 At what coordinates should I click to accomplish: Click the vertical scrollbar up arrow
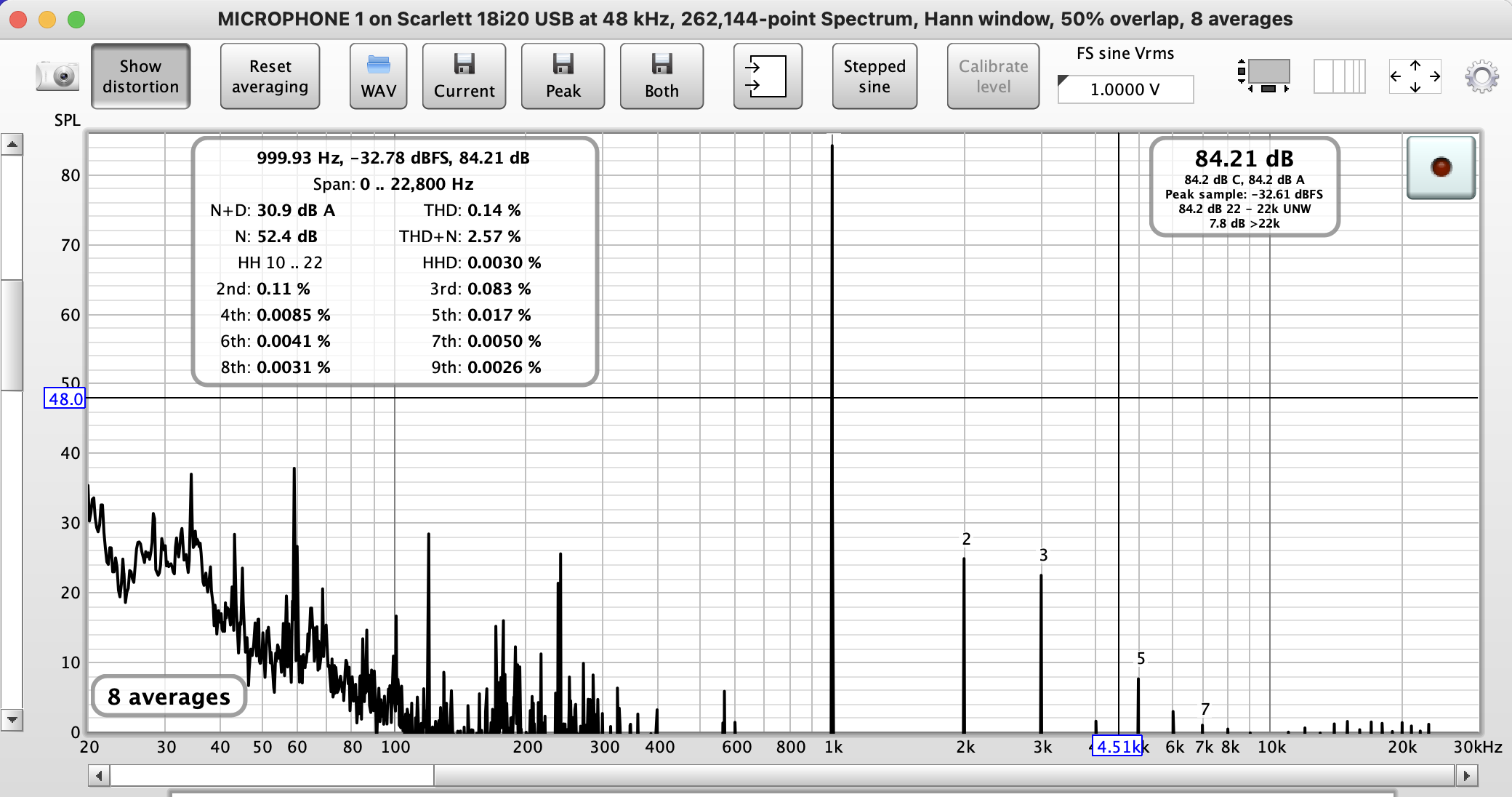click(12, 144)
